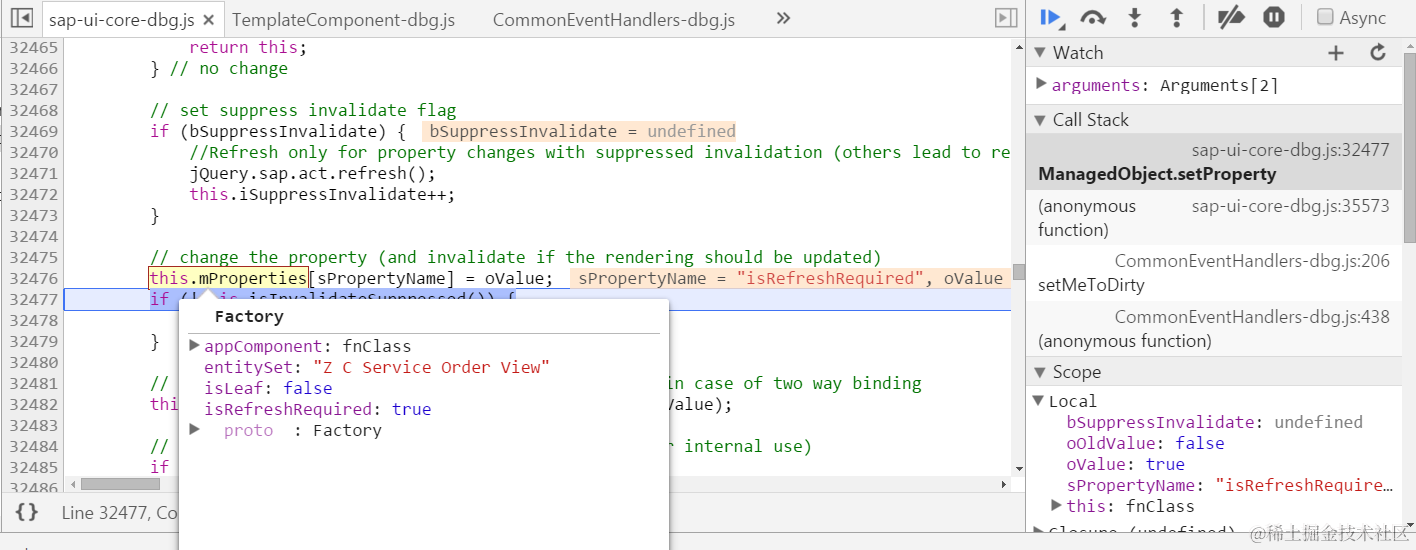Resume script execution
Image resolution: width=1416 pixels, height=550 pixels.
[1050, 17]
